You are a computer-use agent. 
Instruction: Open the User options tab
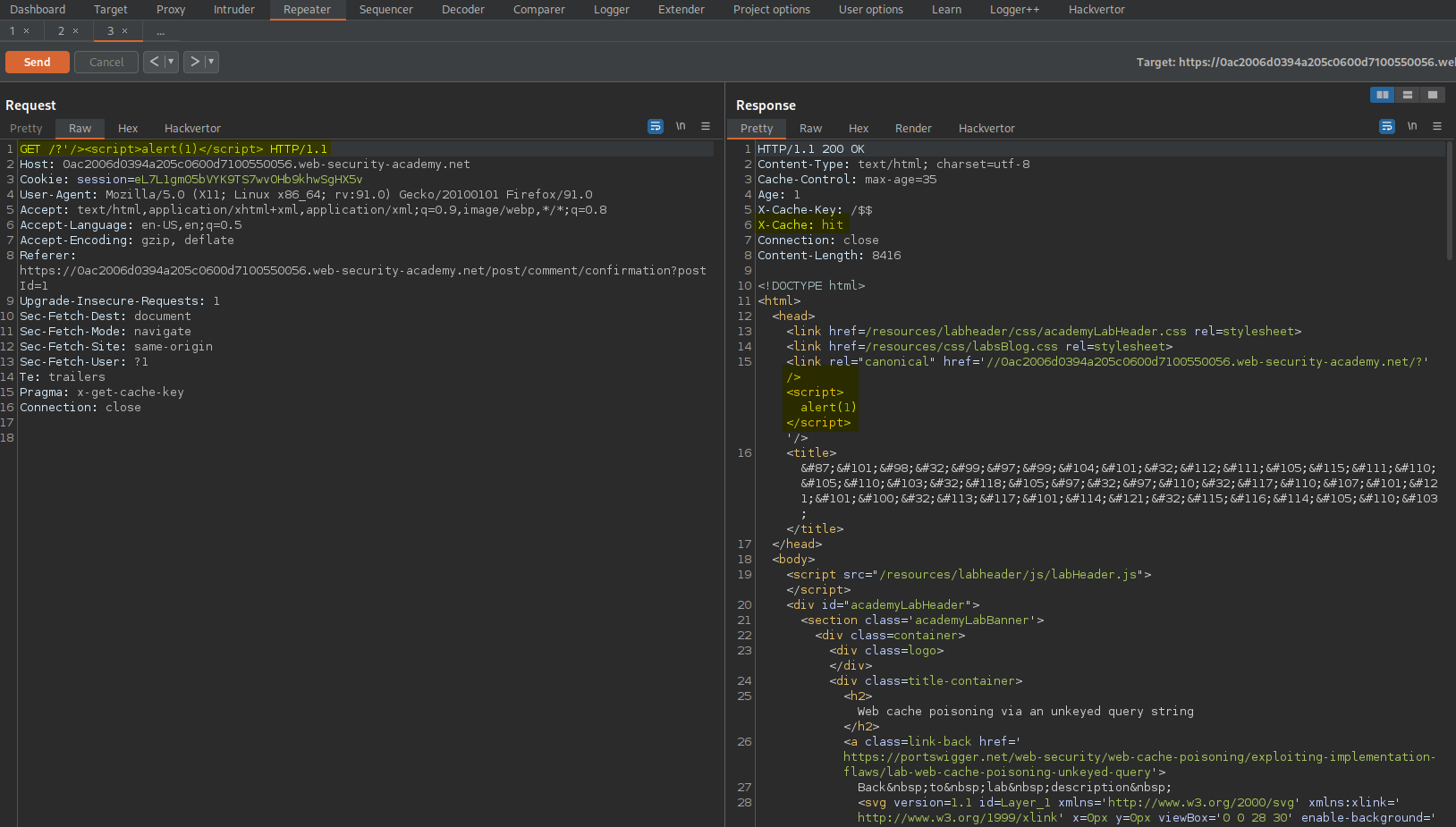[871, 10]
